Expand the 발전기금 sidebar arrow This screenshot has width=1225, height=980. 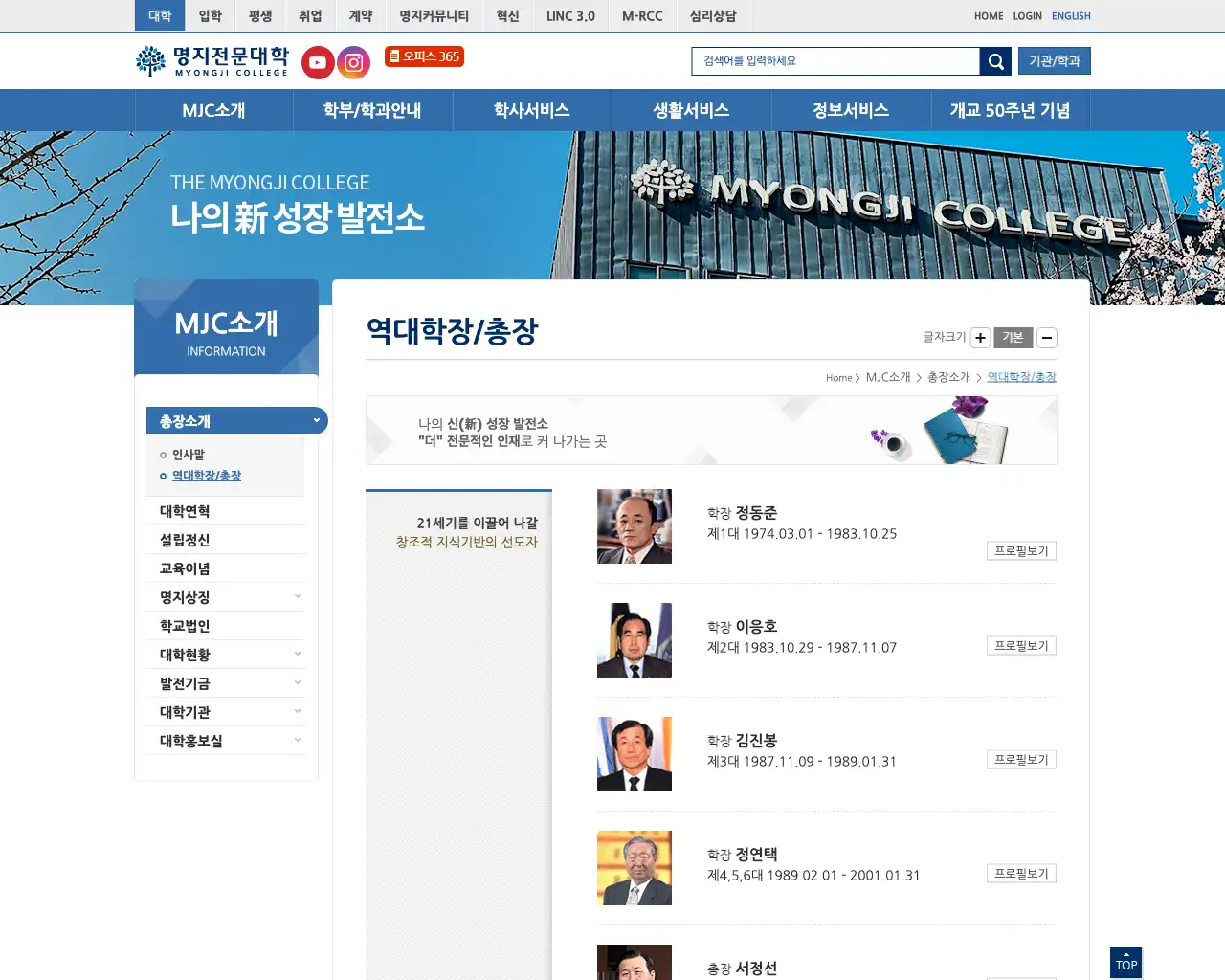tap(298, 682)
